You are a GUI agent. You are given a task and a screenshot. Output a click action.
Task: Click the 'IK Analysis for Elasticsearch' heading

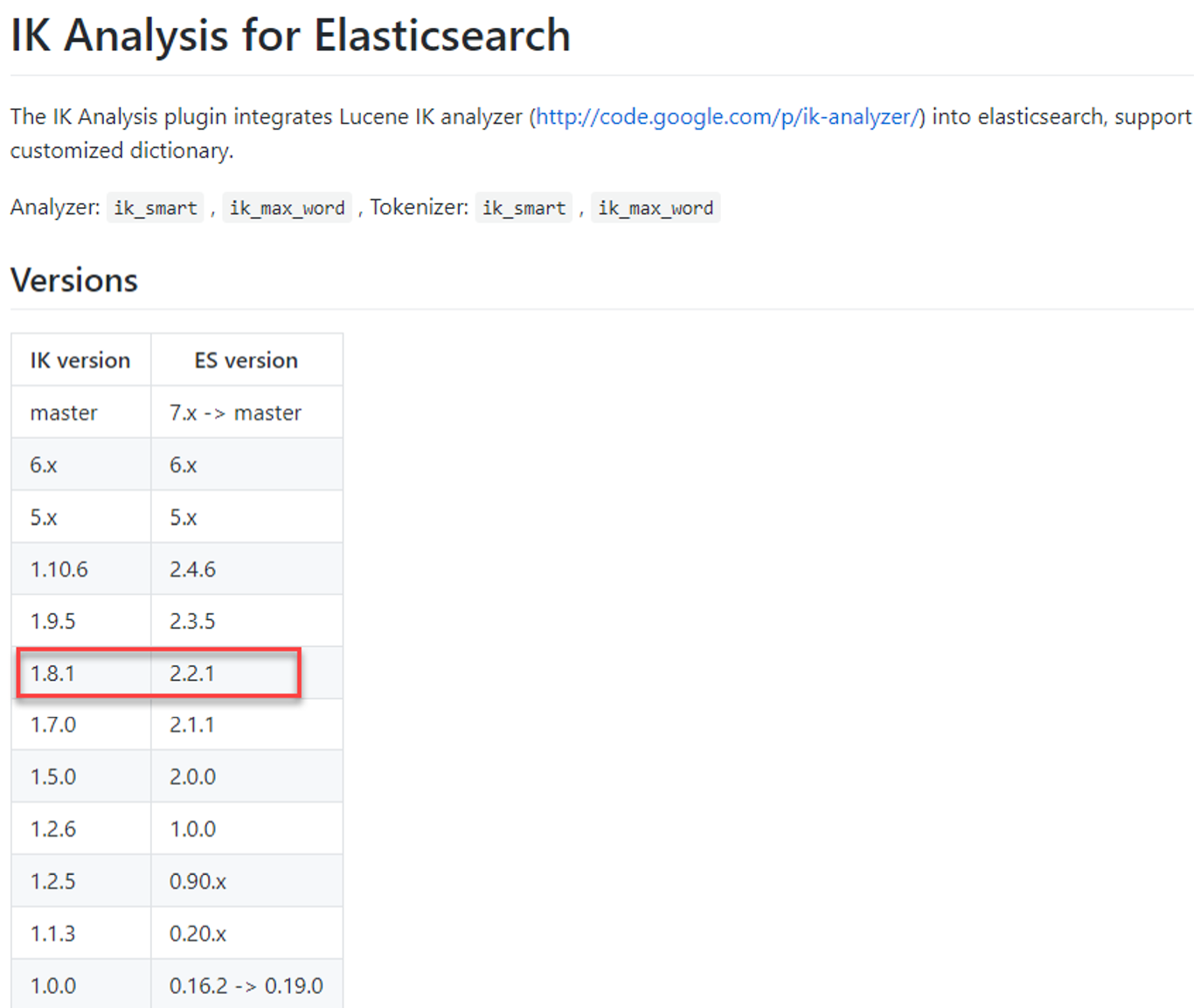tap(290, 36)
